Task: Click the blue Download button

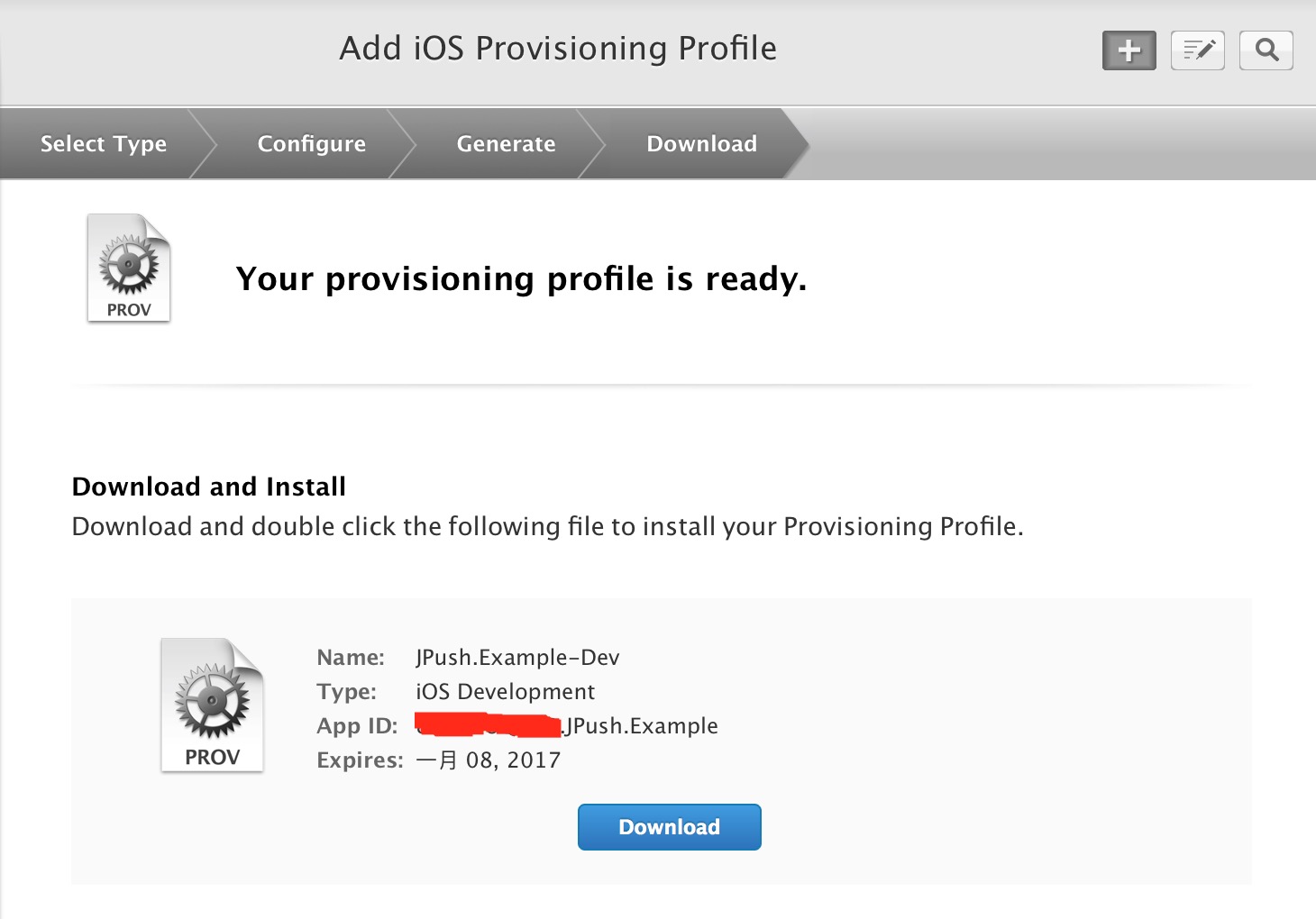Action: pyautogui.click(x=670, y=827)
